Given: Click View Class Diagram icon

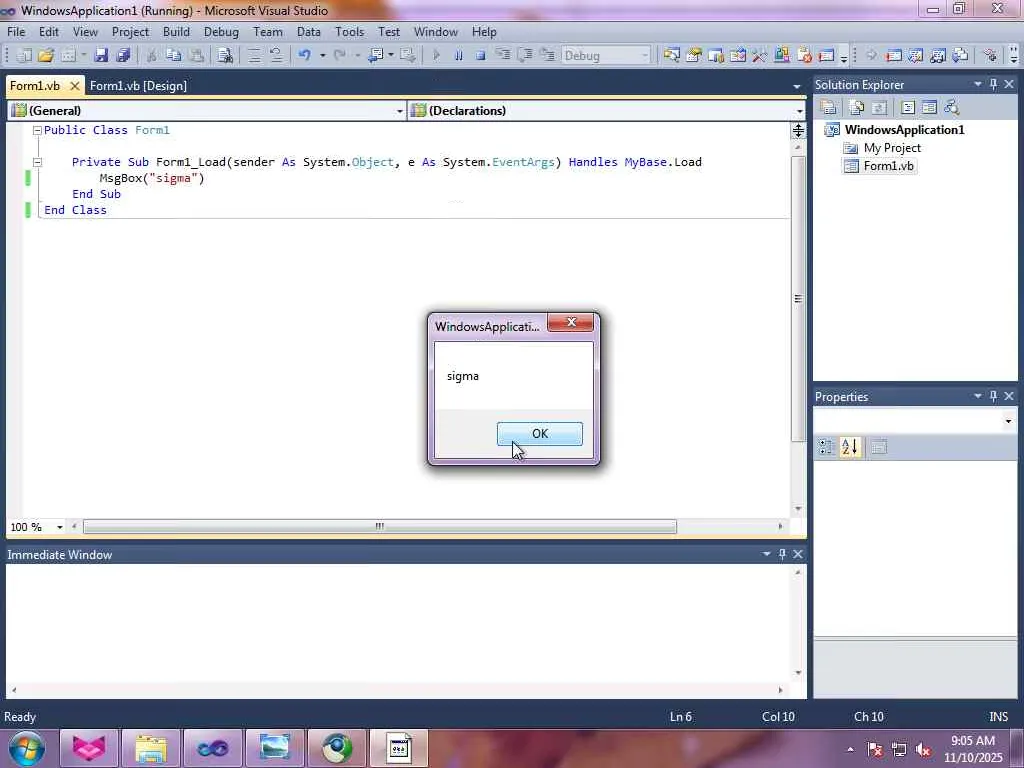Looking at the screenshot, I should (x=952, y=108).
